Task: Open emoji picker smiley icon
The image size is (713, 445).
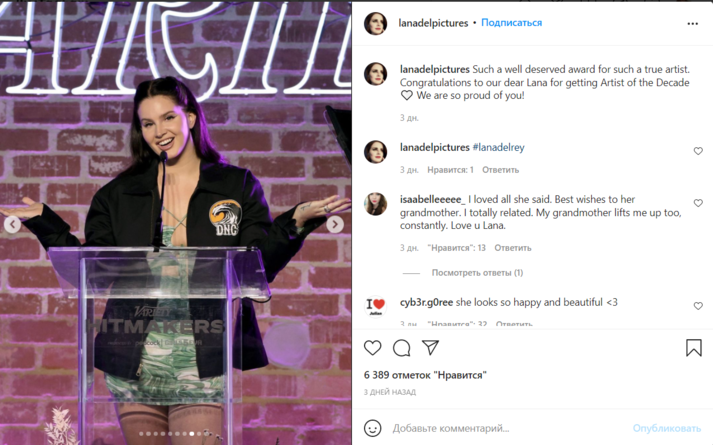Action: coord(372,428)
